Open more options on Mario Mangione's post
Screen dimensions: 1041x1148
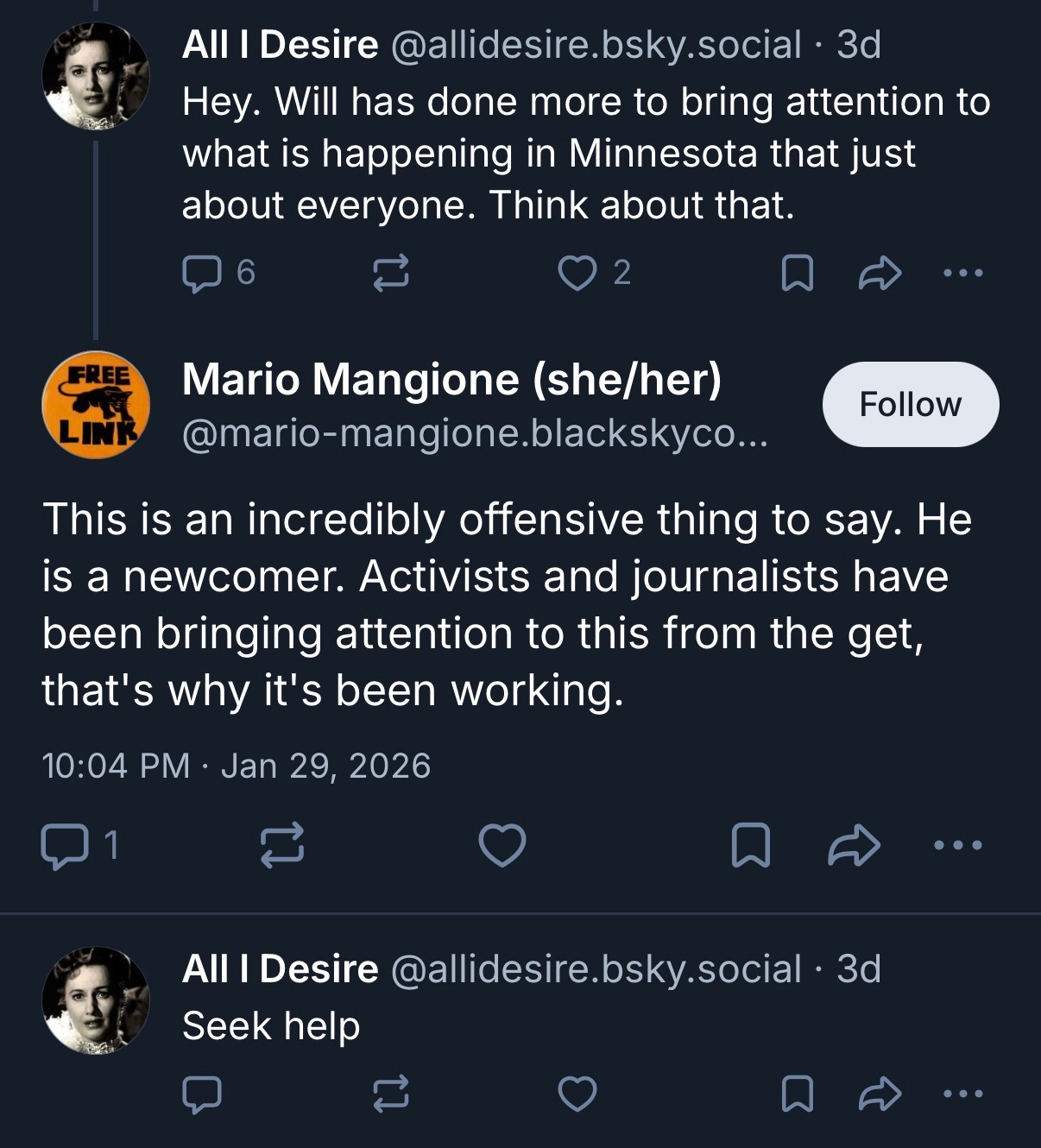pyautogui.click(x=958, y=845)
